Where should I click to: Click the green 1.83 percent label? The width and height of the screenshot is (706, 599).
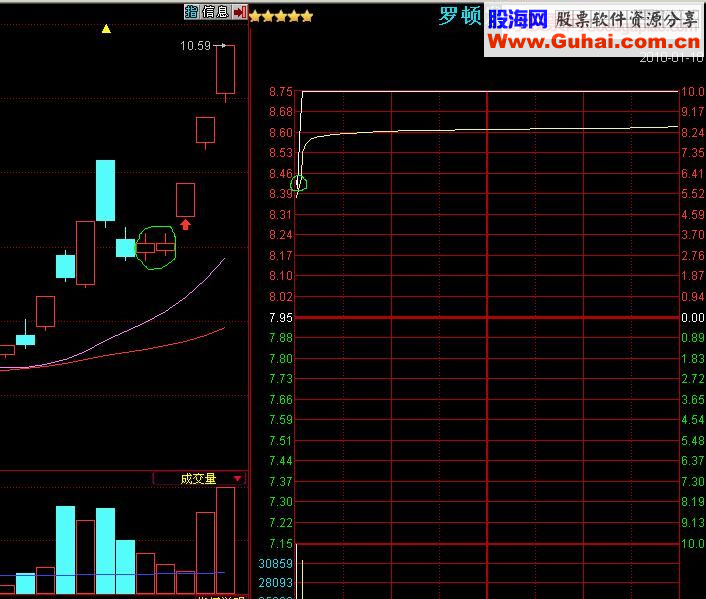pos(693,359)
